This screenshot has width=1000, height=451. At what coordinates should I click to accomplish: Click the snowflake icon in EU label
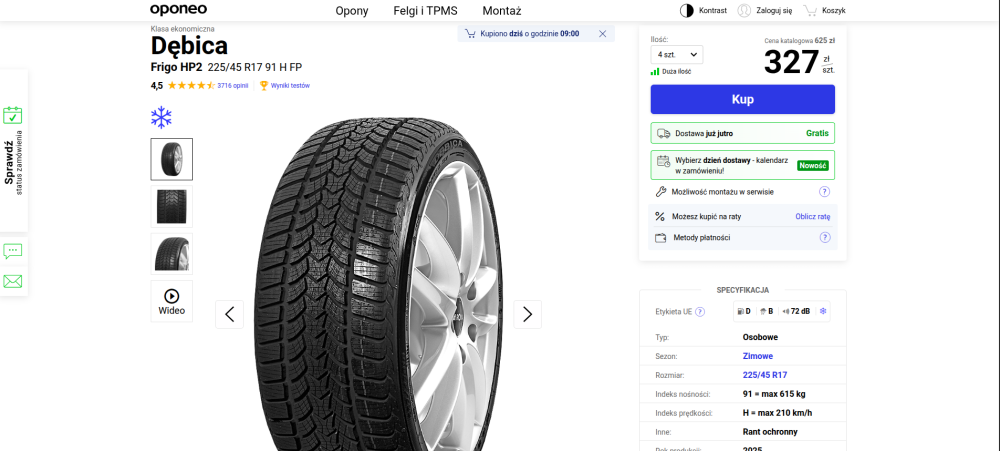[x=823, y=311]
